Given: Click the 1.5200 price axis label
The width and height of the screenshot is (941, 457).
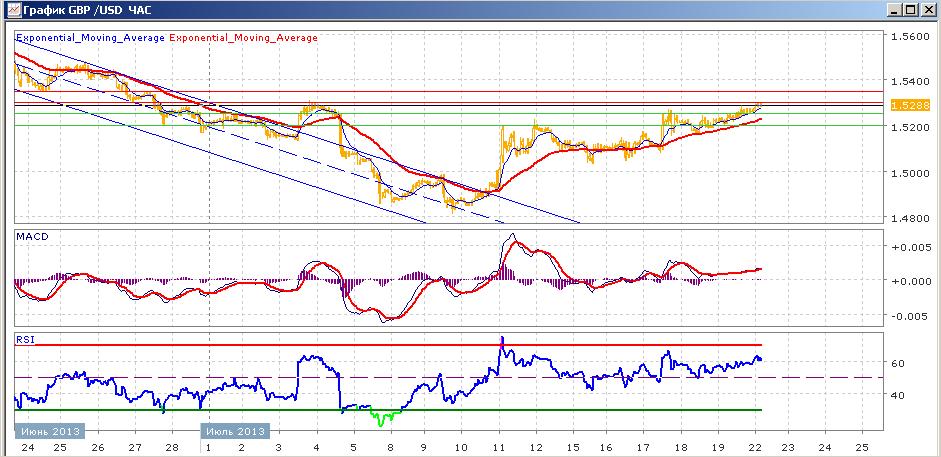Looking at the screenshot, I should coord(910,127).
